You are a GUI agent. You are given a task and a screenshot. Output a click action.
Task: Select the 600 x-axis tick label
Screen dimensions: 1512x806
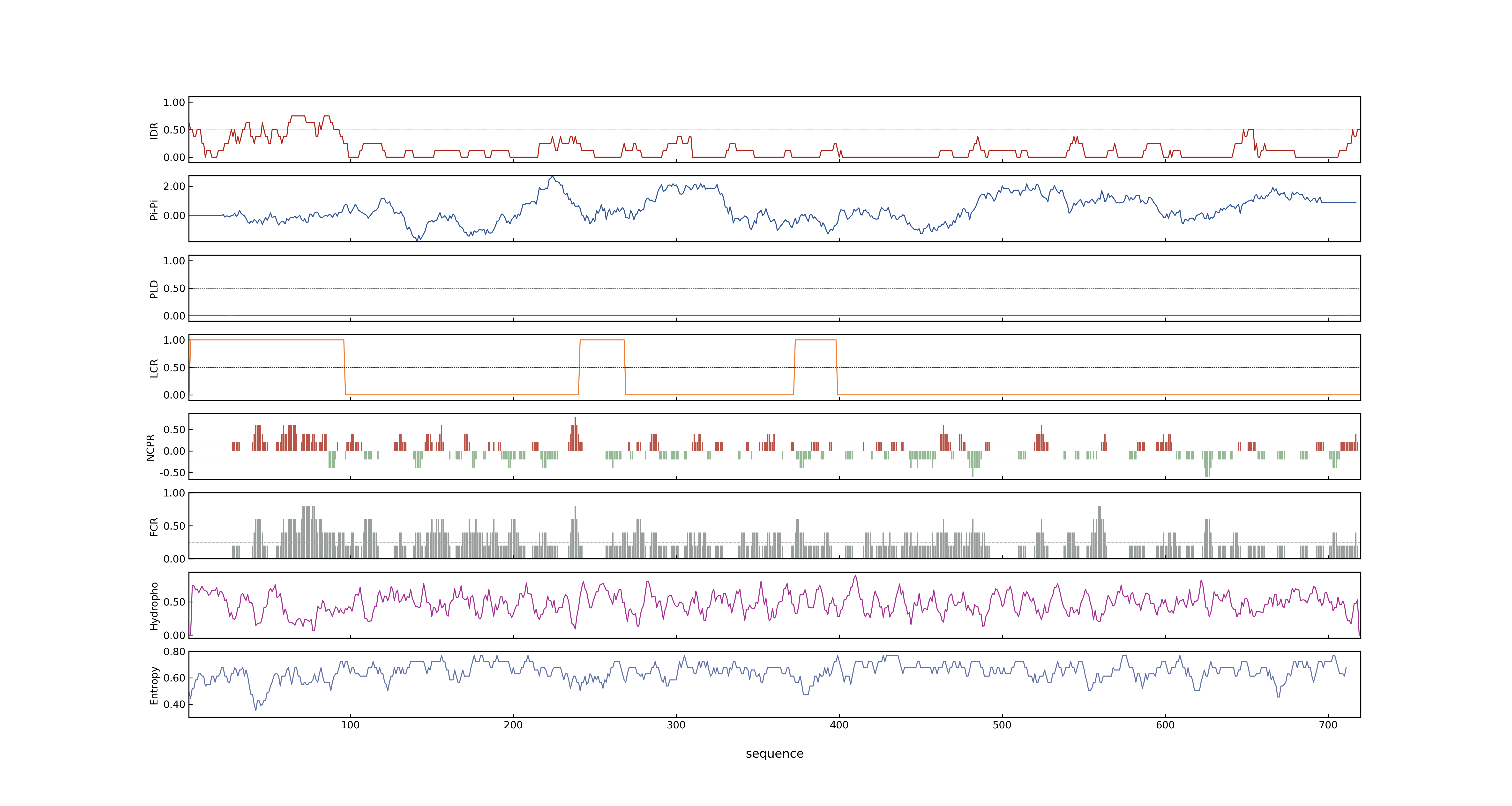[1165, 725]
